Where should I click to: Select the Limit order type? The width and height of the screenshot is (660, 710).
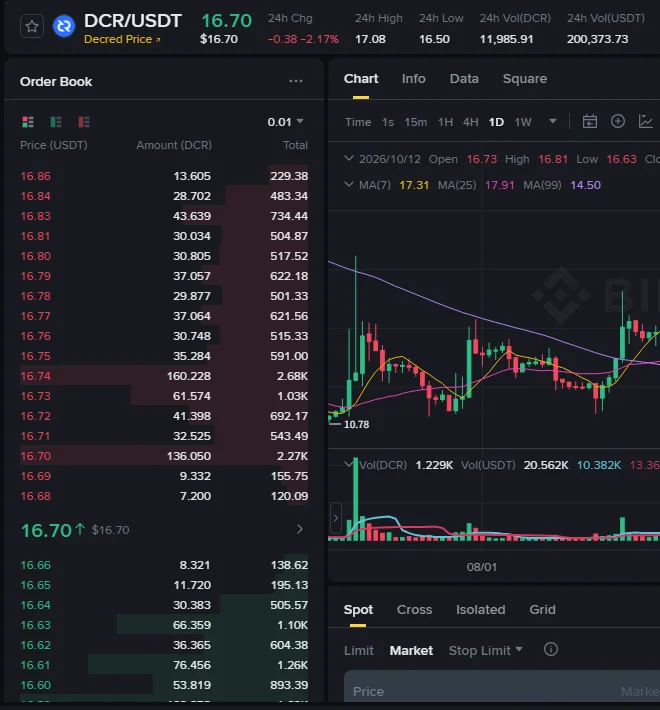(x=359, y=651)
